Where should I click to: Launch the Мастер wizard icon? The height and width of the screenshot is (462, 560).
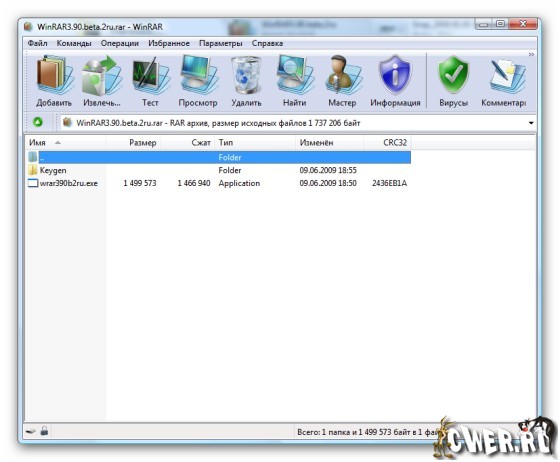(342, 75)
